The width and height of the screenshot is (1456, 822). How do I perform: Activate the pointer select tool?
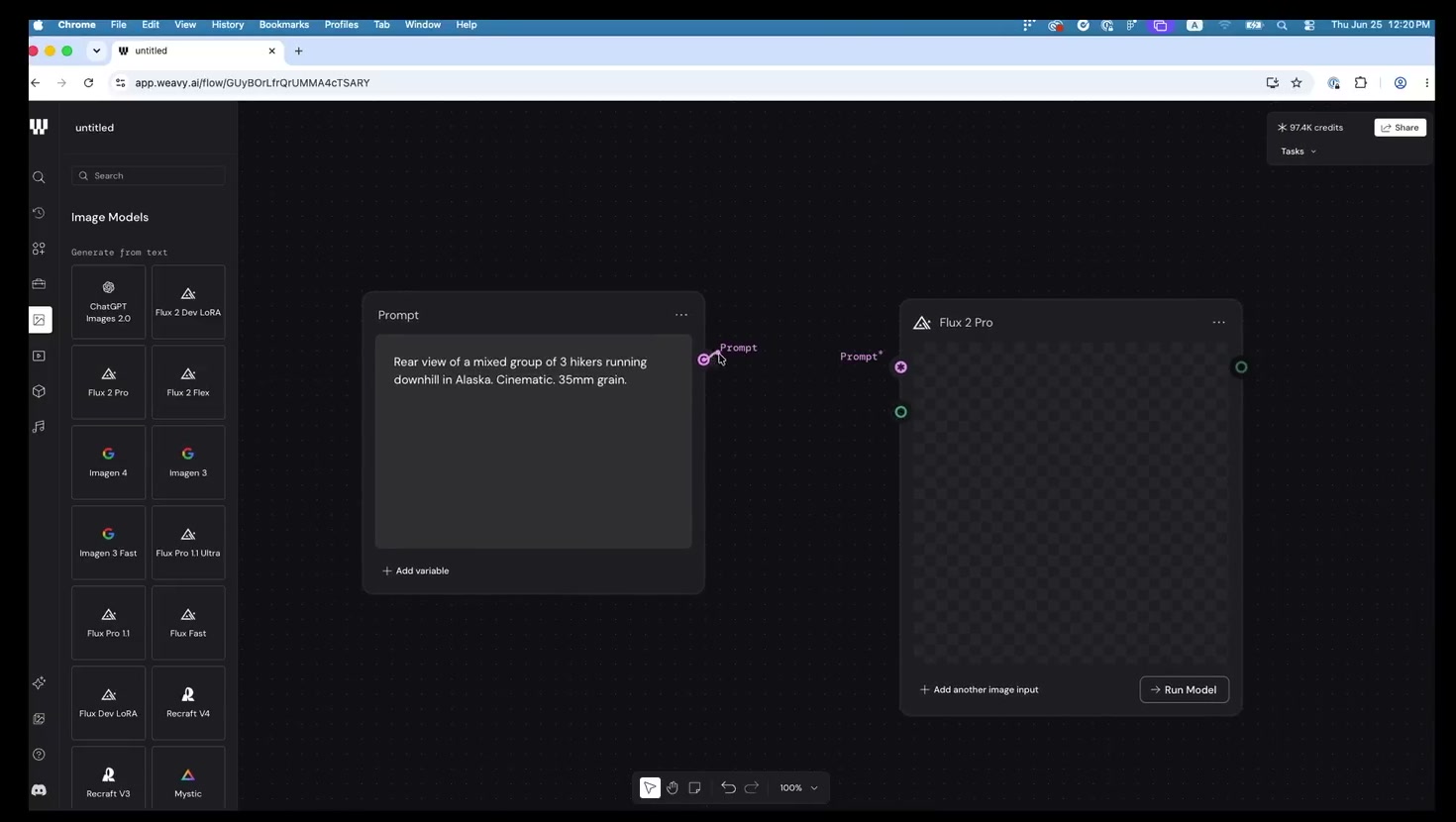[x=650, y=788]
